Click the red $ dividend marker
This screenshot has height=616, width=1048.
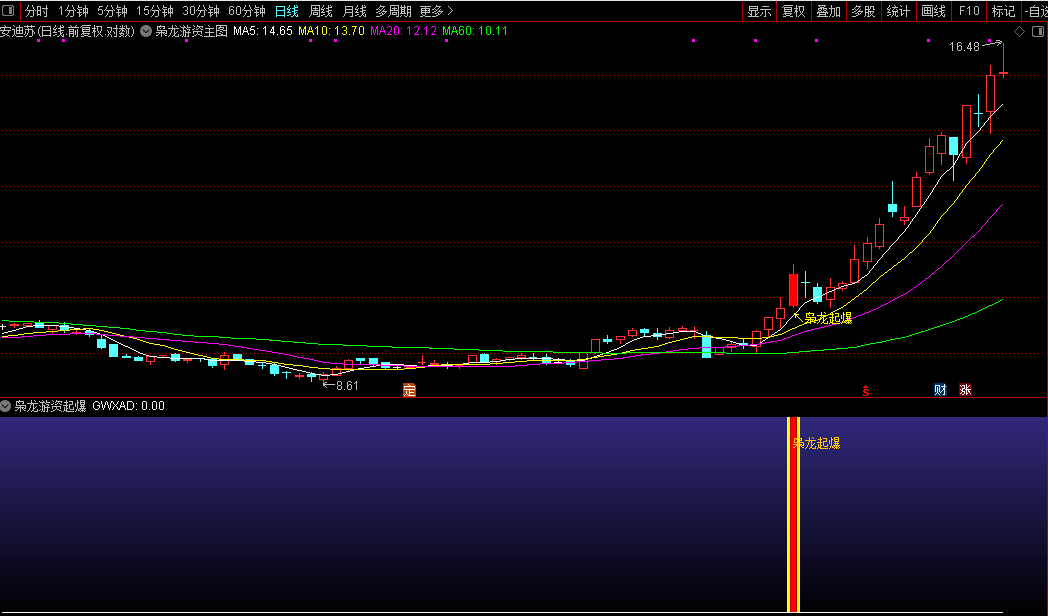pyautogui.click(x=866, y=391)
